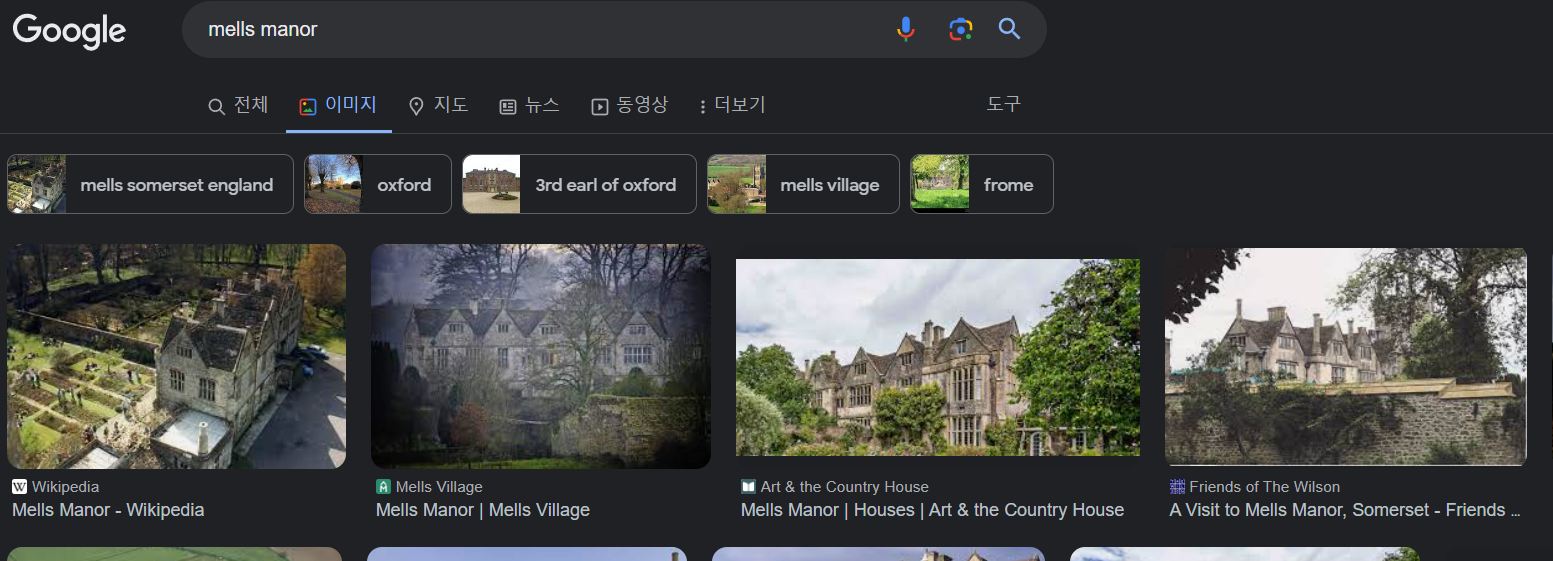Select the 이미지 (Images) tab
Image resolution: width=1553 pixels, height=561 pixels.
(x=338, y=105)
